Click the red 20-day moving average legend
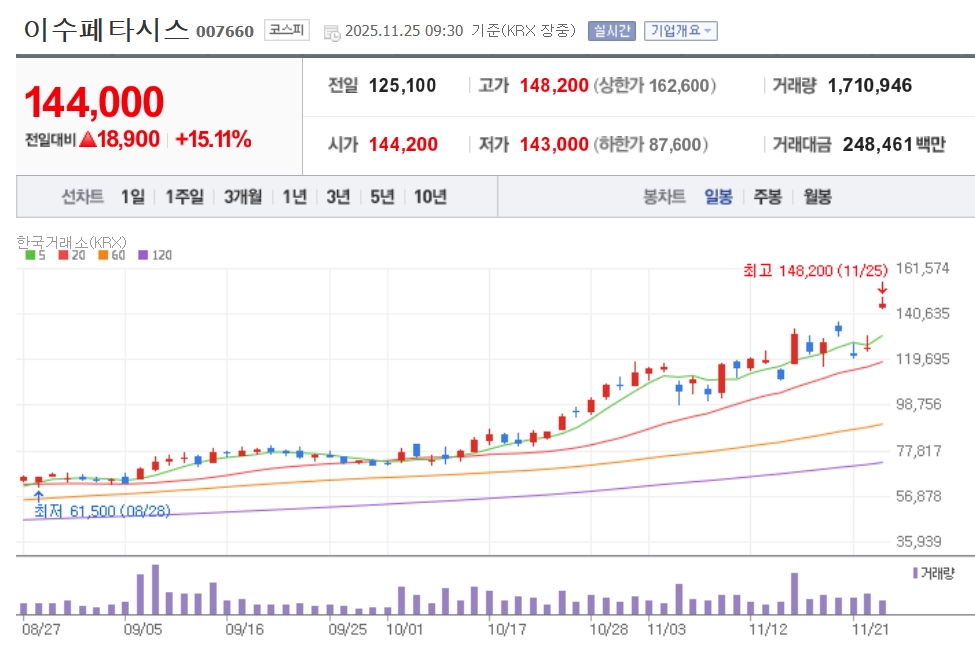The image size is (975, 661). 71,255
